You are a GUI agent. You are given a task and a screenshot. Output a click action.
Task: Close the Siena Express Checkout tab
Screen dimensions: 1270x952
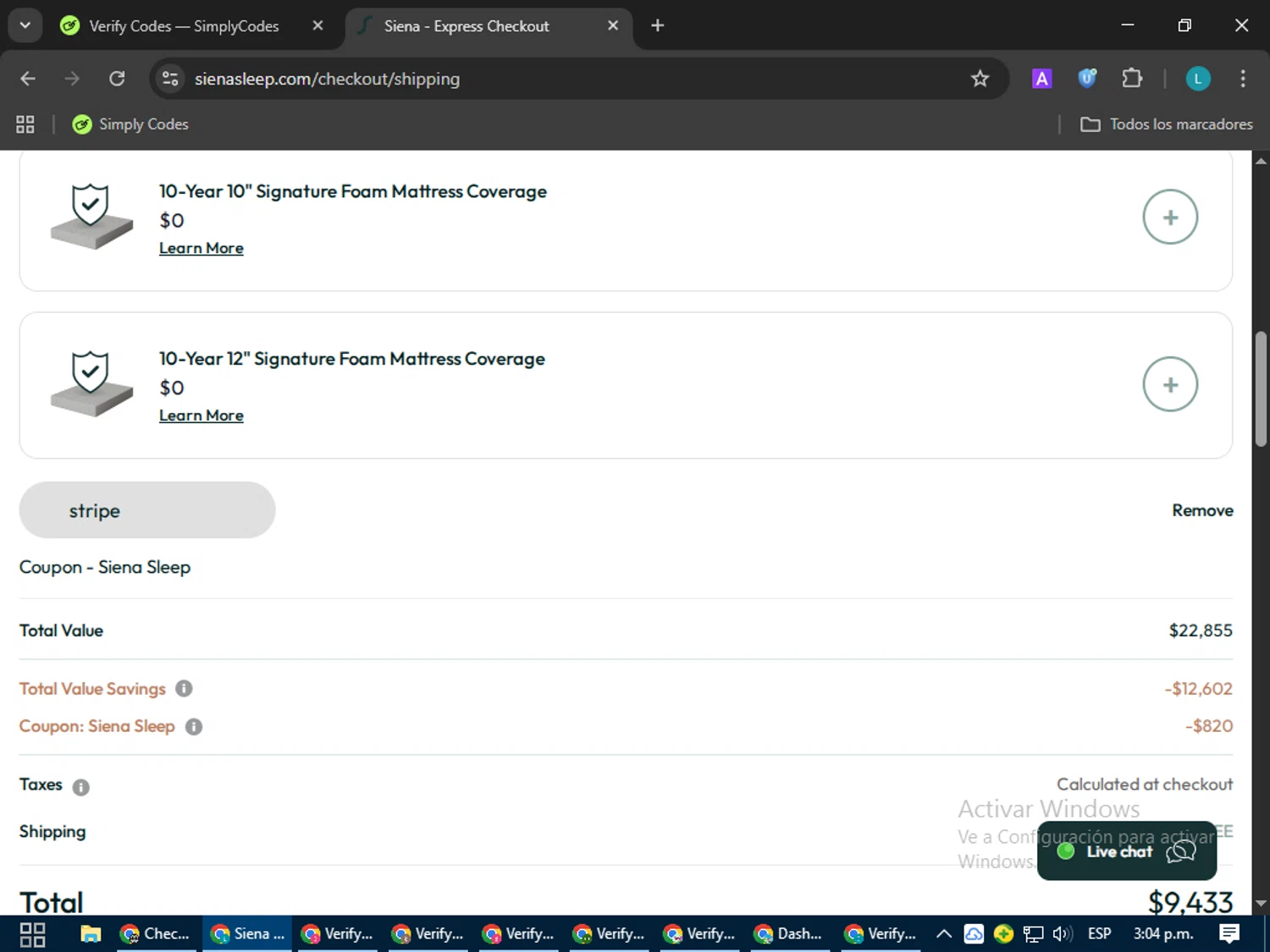click(613, 25)
